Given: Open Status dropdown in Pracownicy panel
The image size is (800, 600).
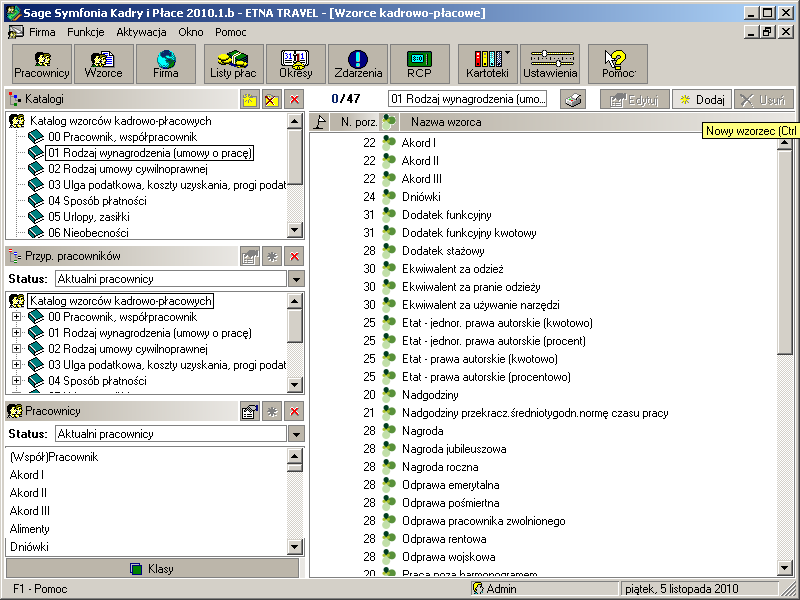Looking at the screenshot, I should click(x=296, y=434).
